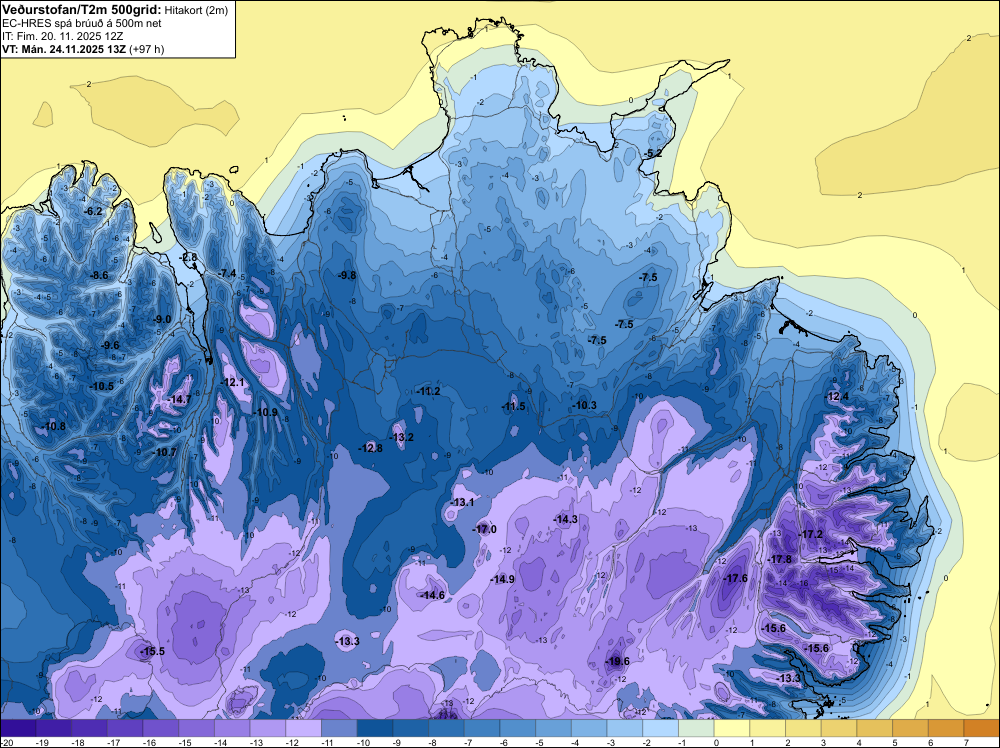Select the -11.2 temperature reading

click(x=429, y=392)
